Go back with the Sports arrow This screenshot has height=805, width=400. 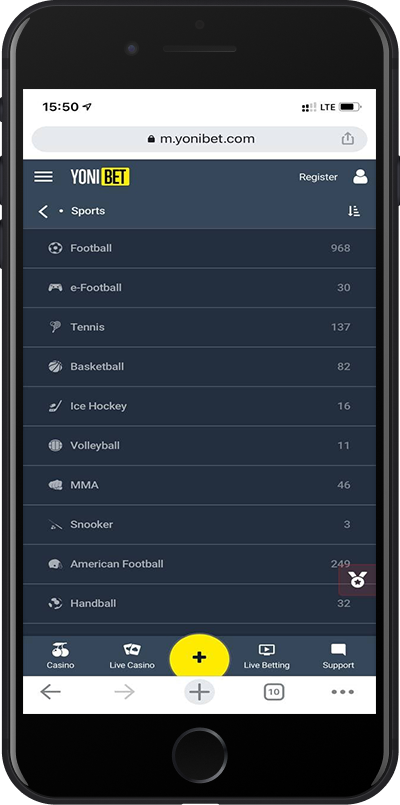[44, 211]
